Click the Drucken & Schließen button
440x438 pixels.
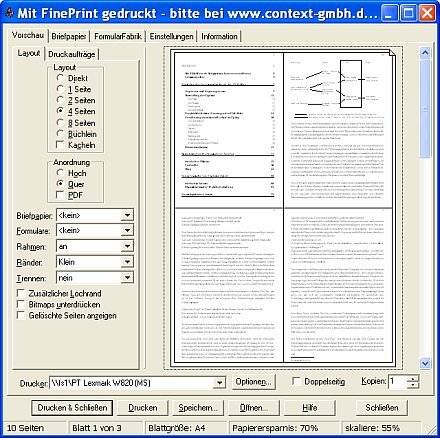[x=72, y=407]
